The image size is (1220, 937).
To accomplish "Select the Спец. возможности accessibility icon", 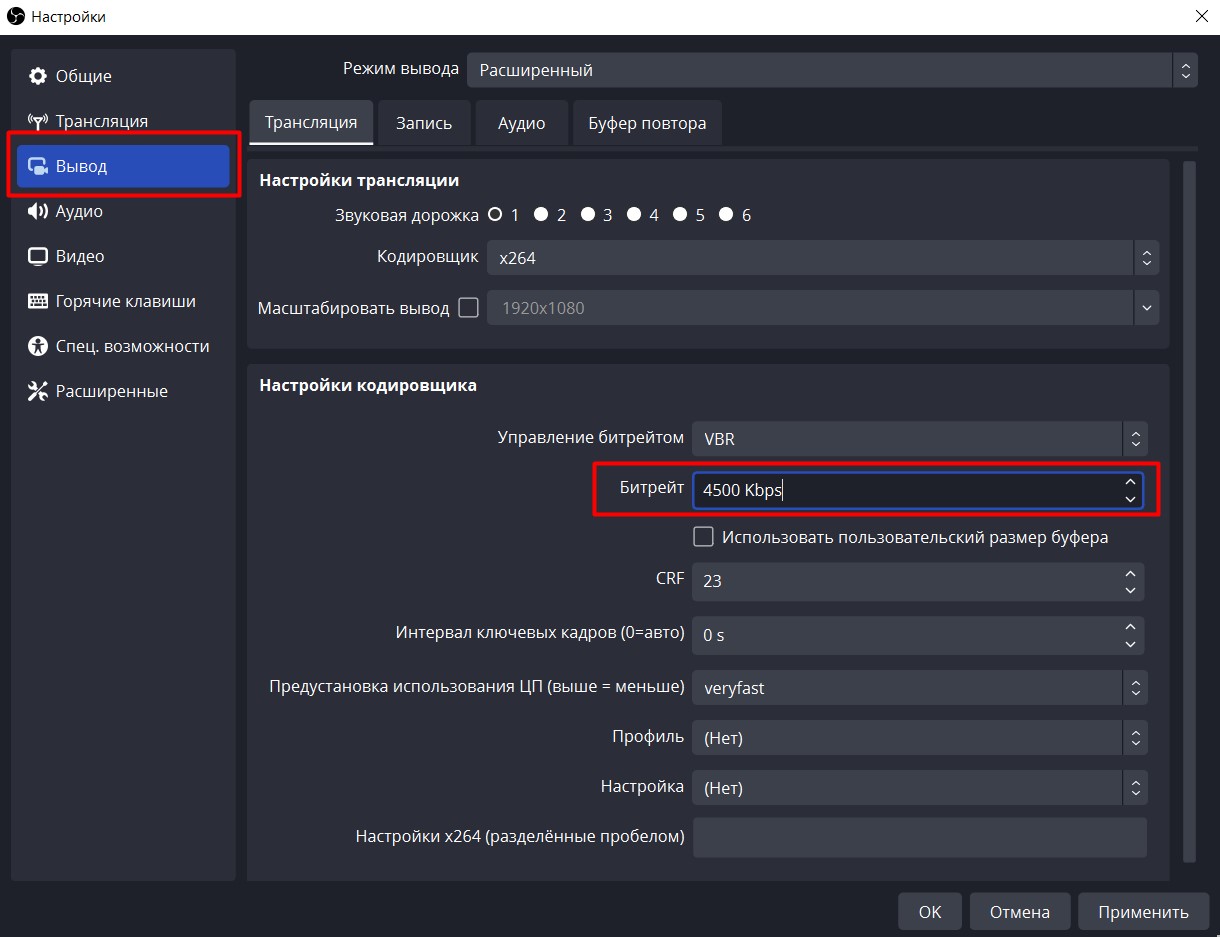I will pos(38,347).
